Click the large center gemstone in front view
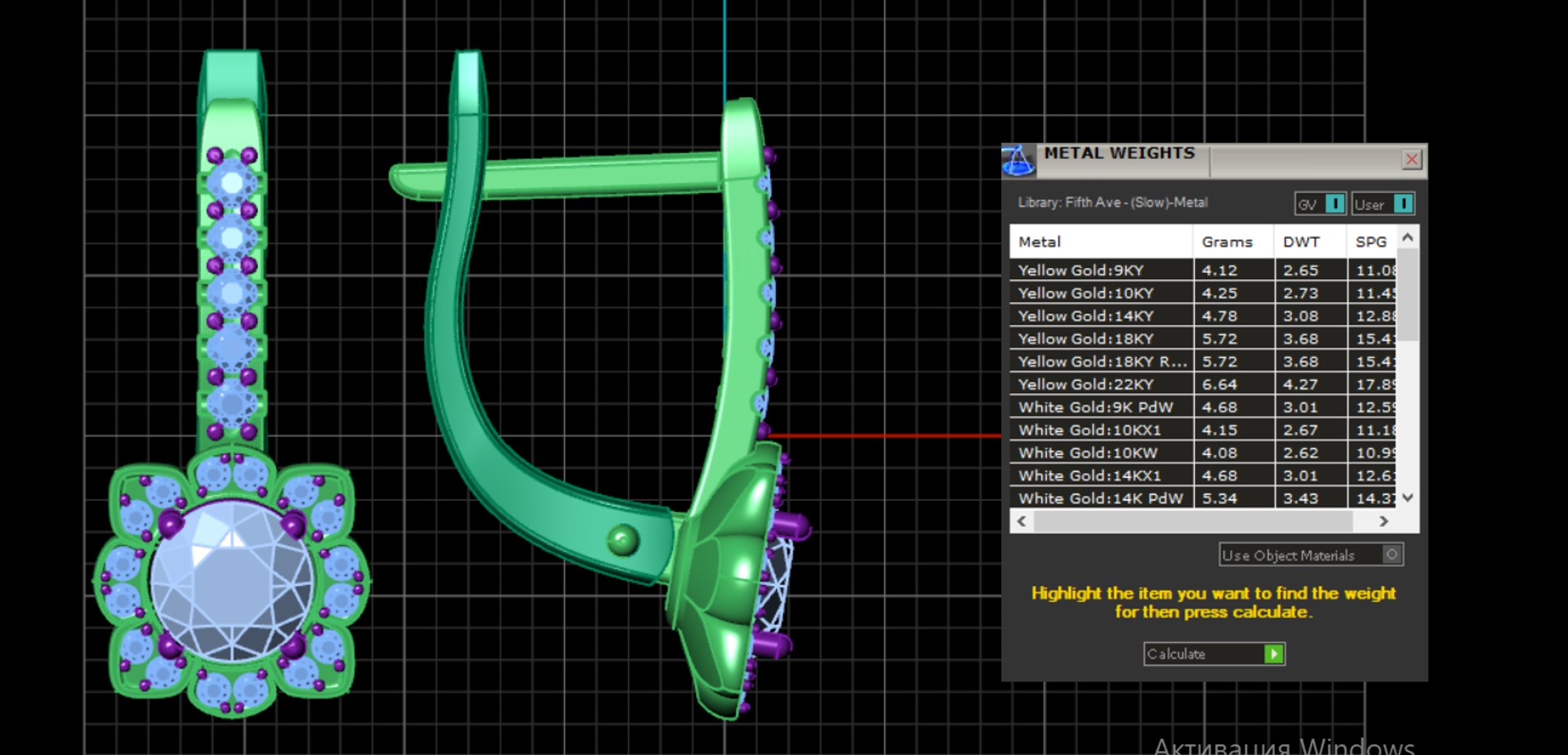 (232, 581)
